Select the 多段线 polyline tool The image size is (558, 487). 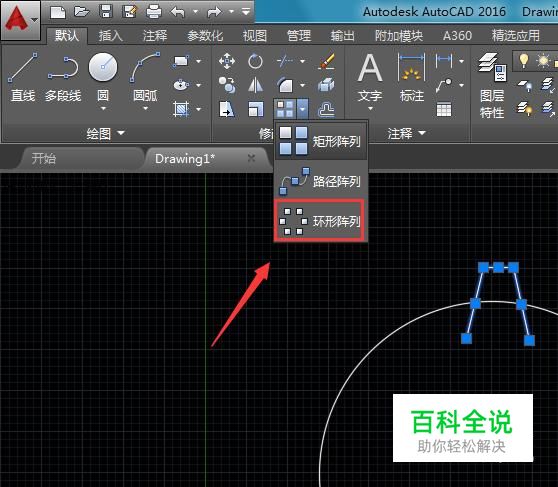(x=63, y=77)
